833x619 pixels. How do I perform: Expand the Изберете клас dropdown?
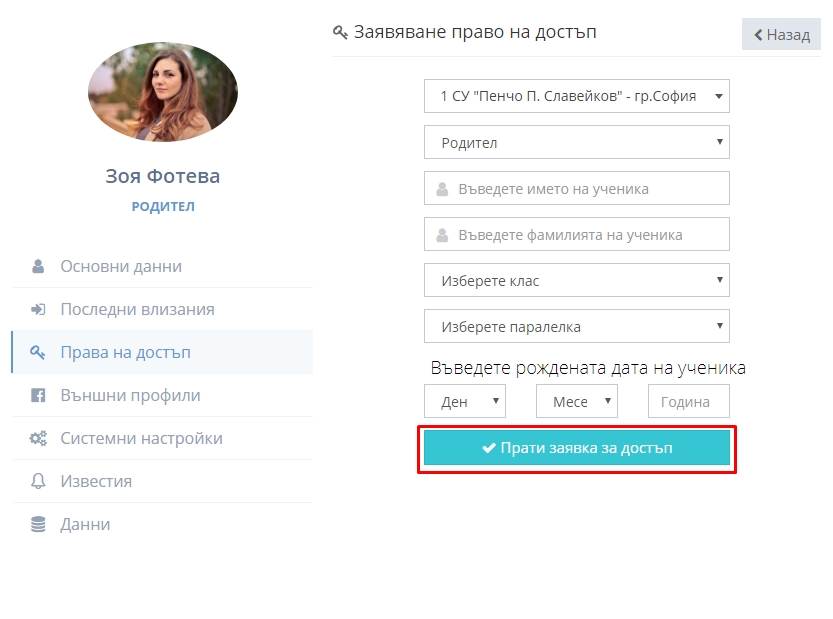tap(576, 280)
